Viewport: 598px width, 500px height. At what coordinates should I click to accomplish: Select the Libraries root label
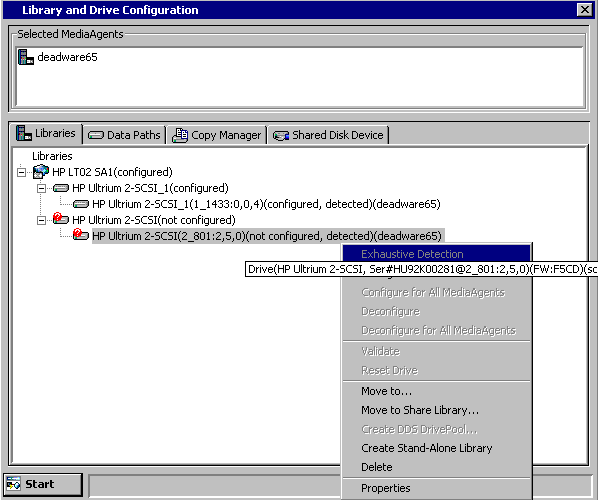click(52, 156)
